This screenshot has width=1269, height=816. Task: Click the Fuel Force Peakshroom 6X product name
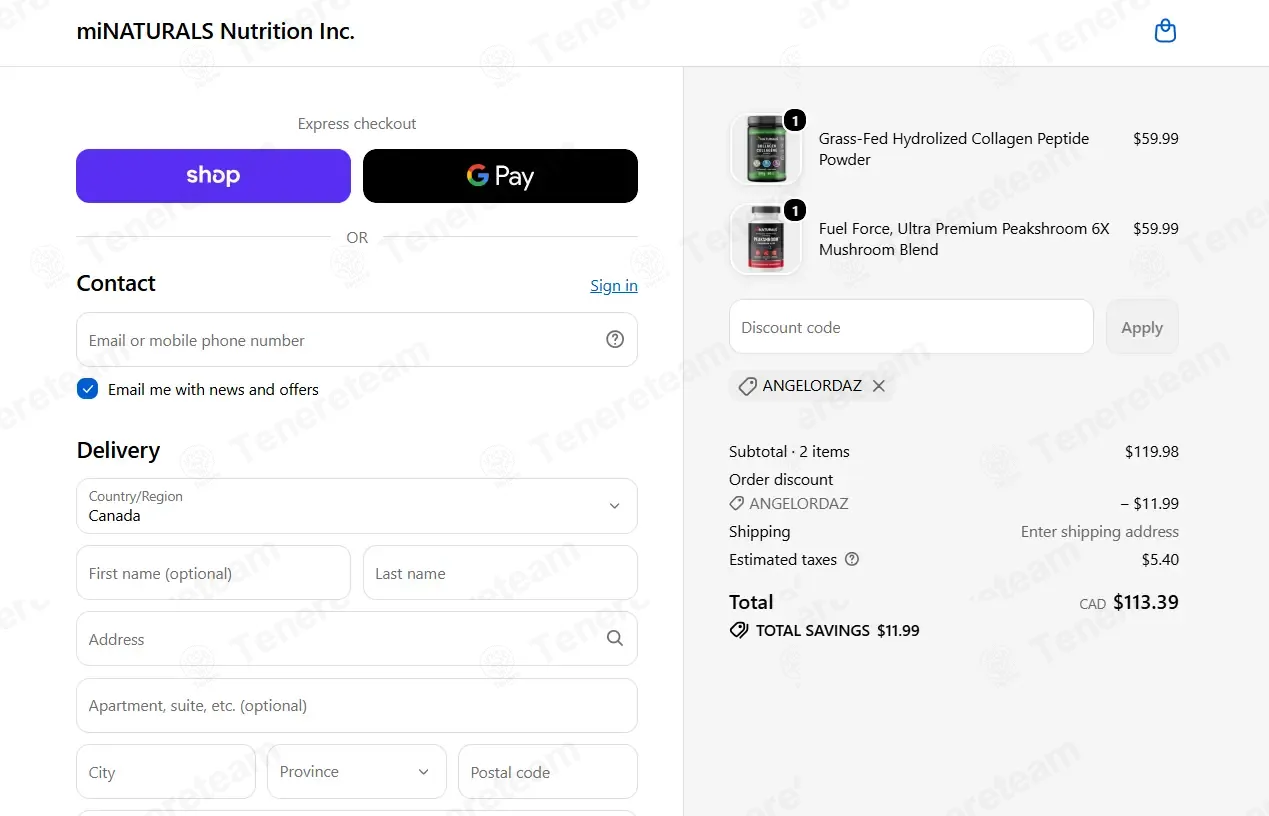(x=964, y=239)
